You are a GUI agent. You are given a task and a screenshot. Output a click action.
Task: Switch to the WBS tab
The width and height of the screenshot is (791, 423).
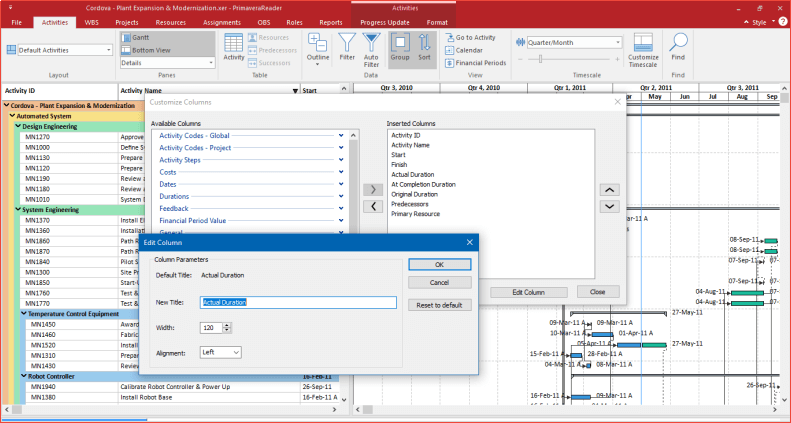coord(91,22)
